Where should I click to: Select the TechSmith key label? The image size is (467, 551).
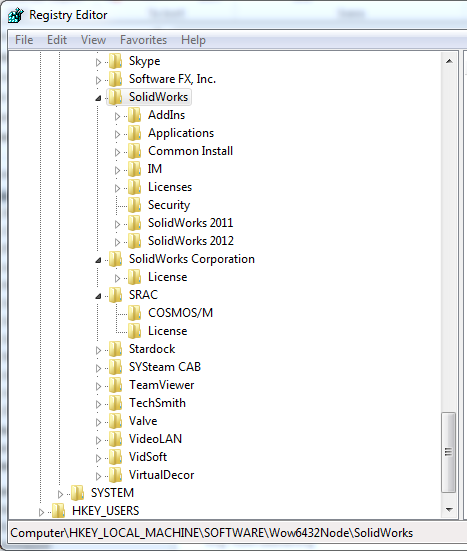pos(157,403)
